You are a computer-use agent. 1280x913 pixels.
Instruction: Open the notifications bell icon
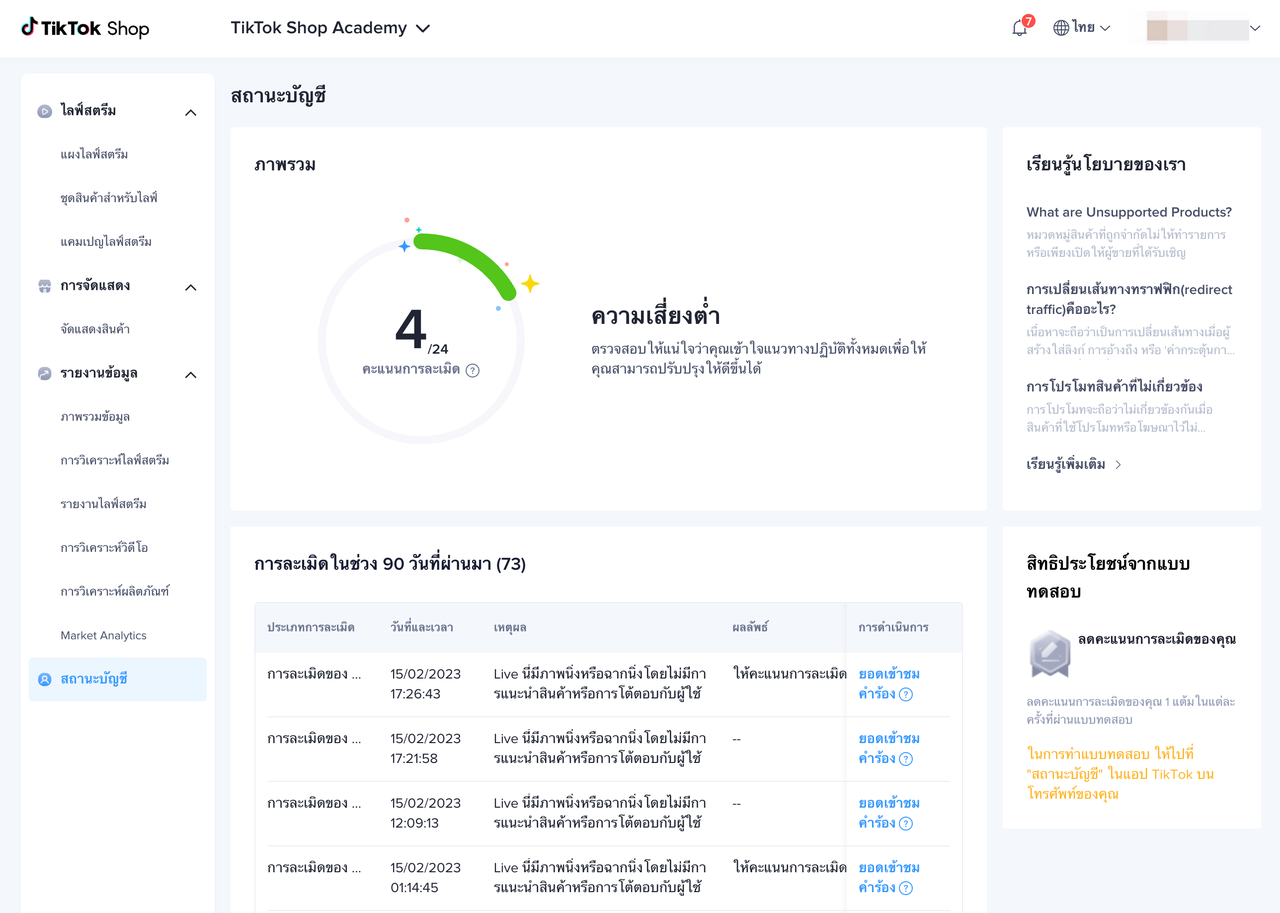coord(1019,28)
